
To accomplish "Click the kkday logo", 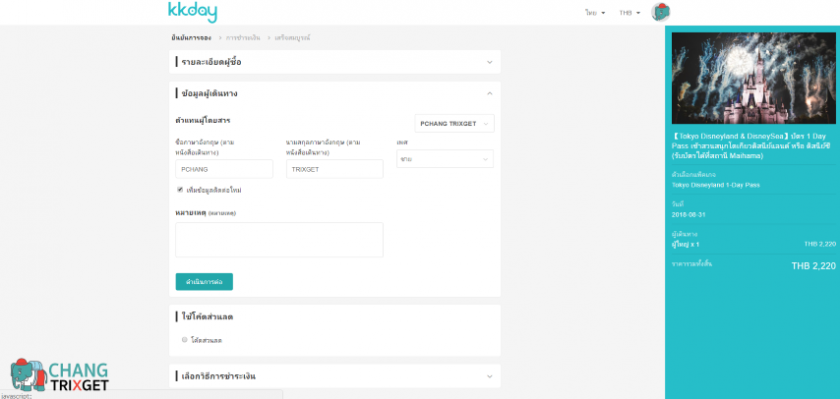I will pyautogui.click(x=192, y=12).
